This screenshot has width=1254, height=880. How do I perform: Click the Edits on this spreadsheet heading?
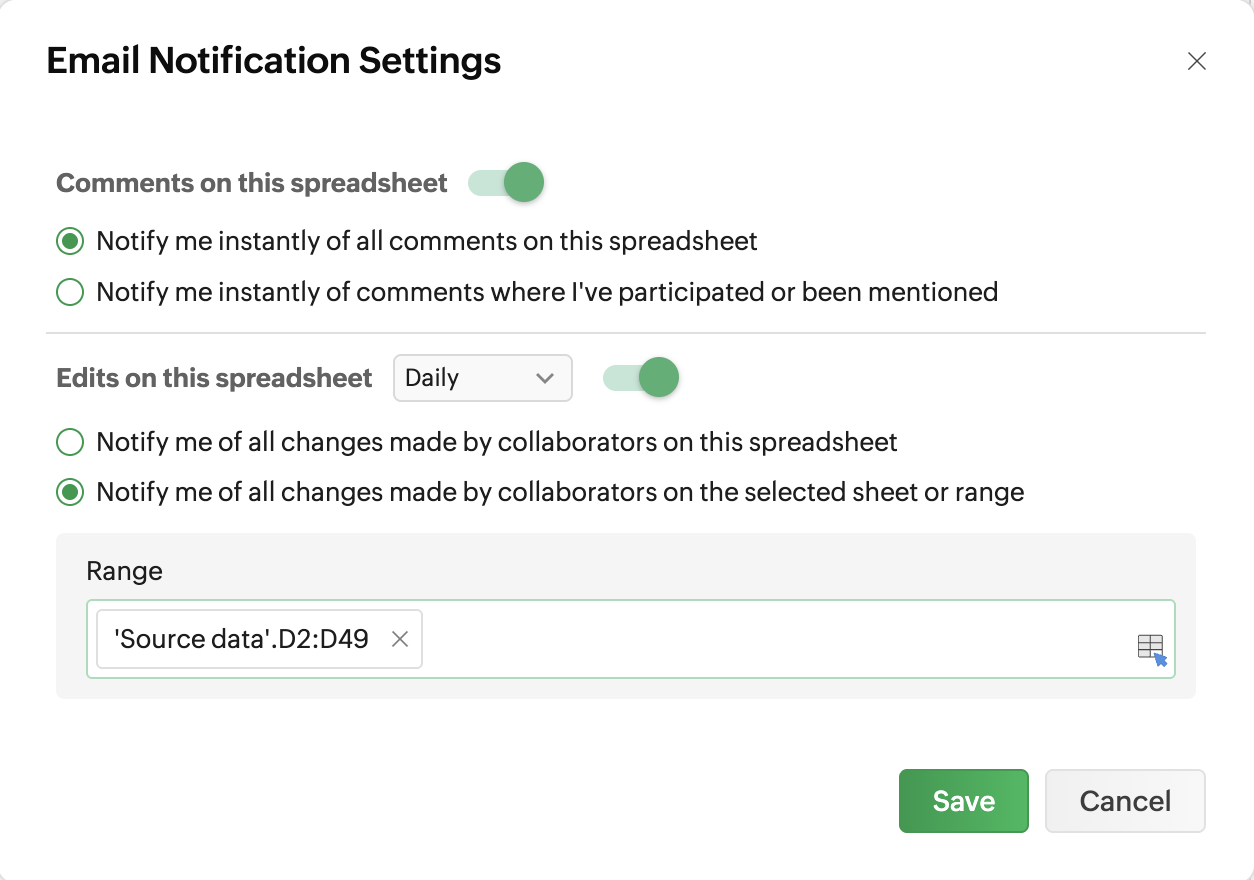(214, 378)
